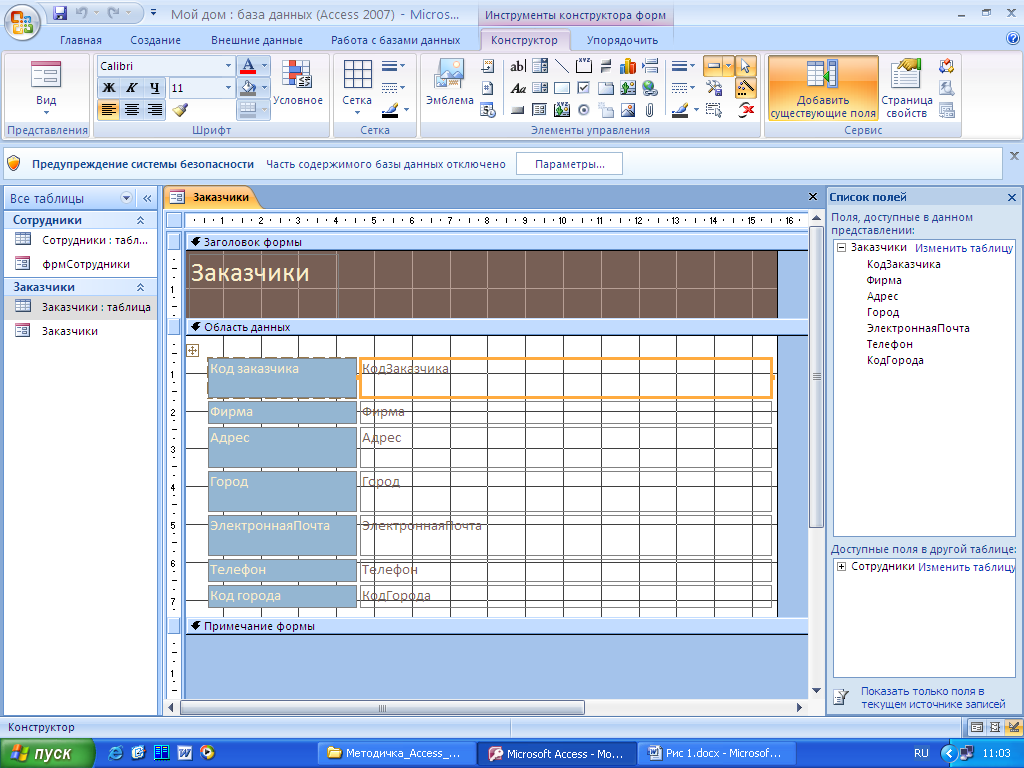The width and height of the screenshot is (1024, 768).
Task: Switch to Рис 1.docx taskbar window
Action: 715,753
